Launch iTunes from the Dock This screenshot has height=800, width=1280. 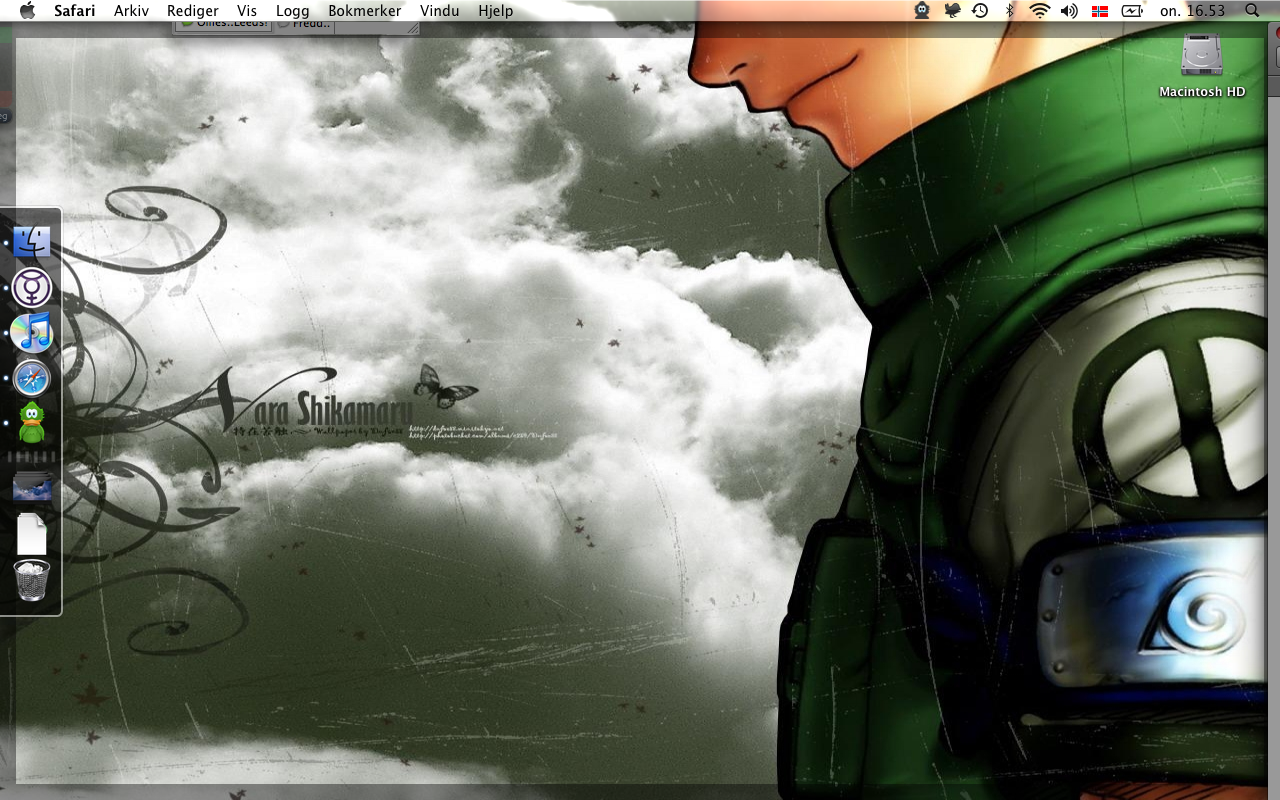(x=32, y=332)
